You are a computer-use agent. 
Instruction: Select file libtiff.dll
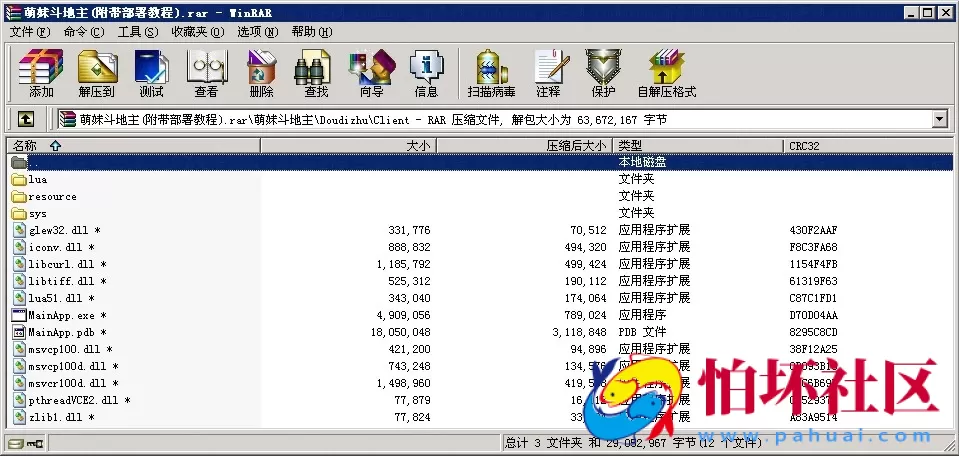click(67, 282)
